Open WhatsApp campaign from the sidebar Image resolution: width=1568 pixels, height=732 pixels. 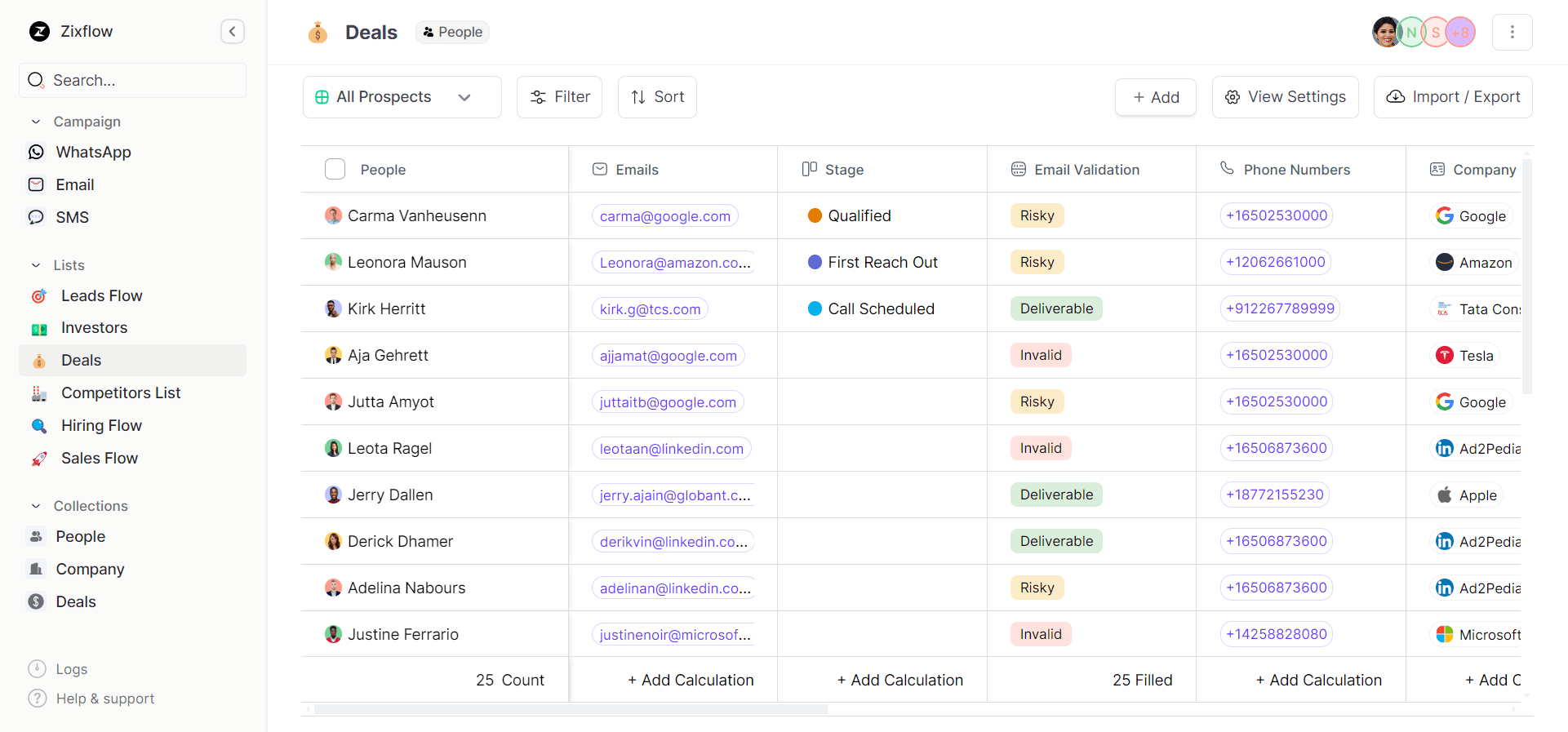[93, 153]
